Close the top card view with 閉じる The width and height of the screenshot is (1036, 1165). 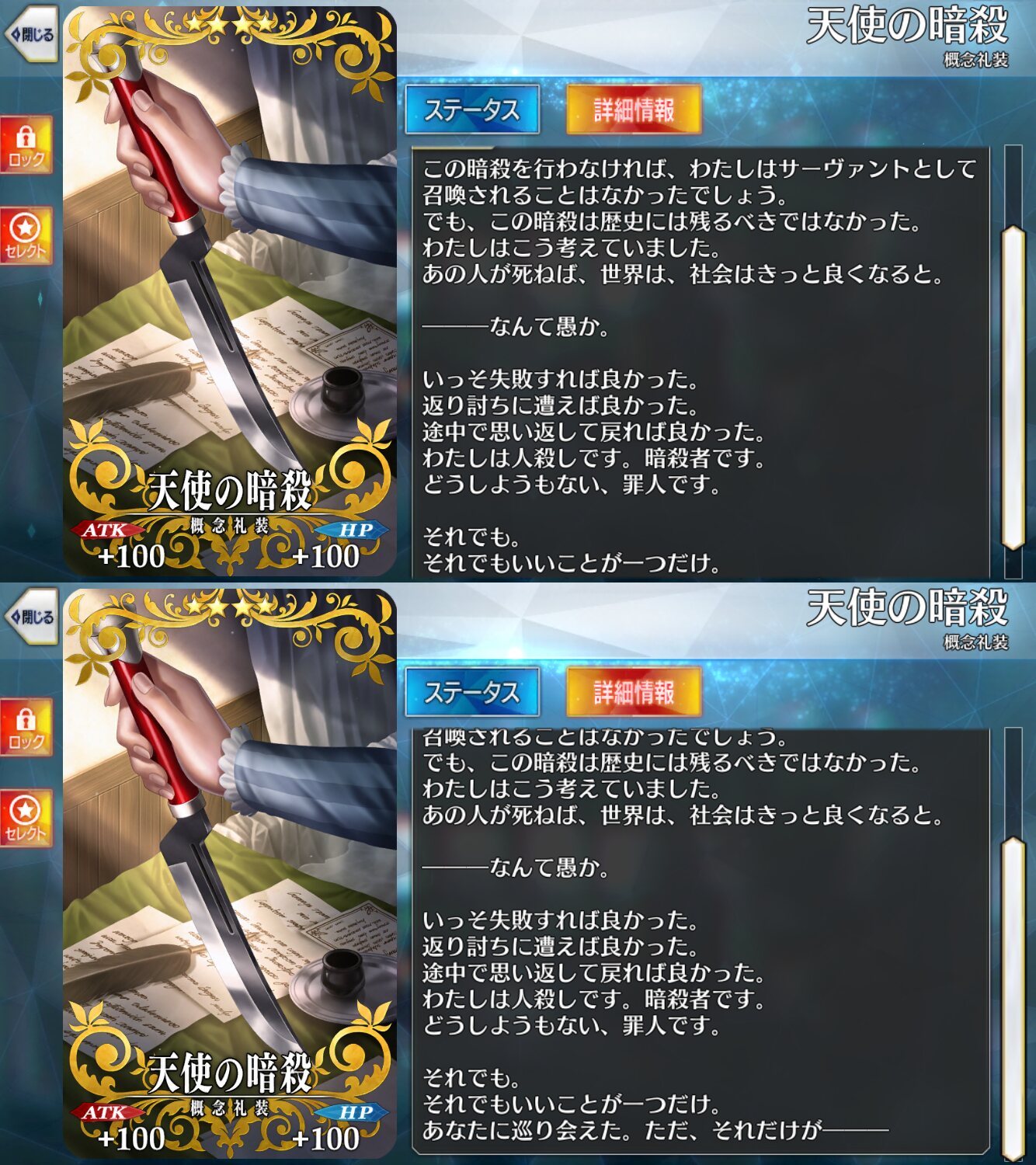pos(31,34)
